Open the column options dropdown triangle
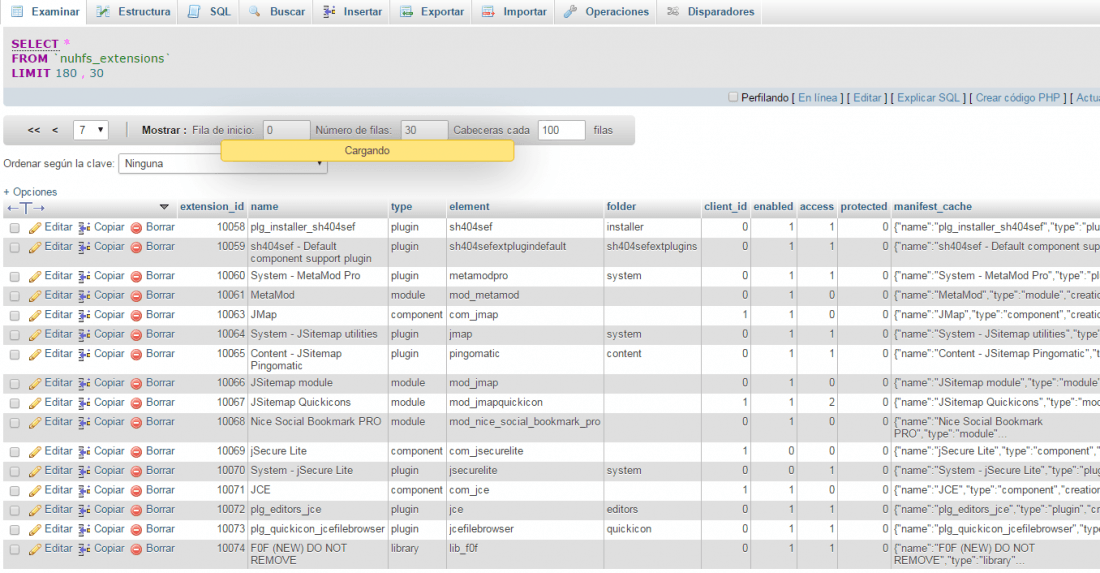1100x573 pixels. click(164, 207)
